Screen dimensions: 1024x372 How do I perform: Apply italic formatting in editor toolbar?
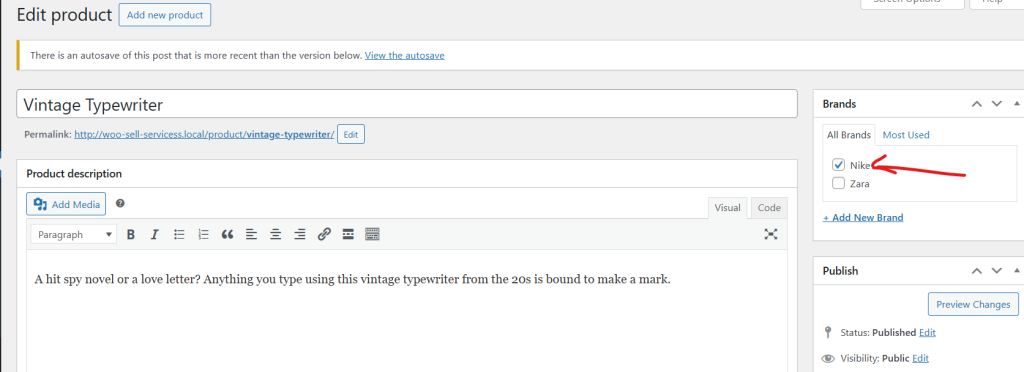(x=154, y=234)
